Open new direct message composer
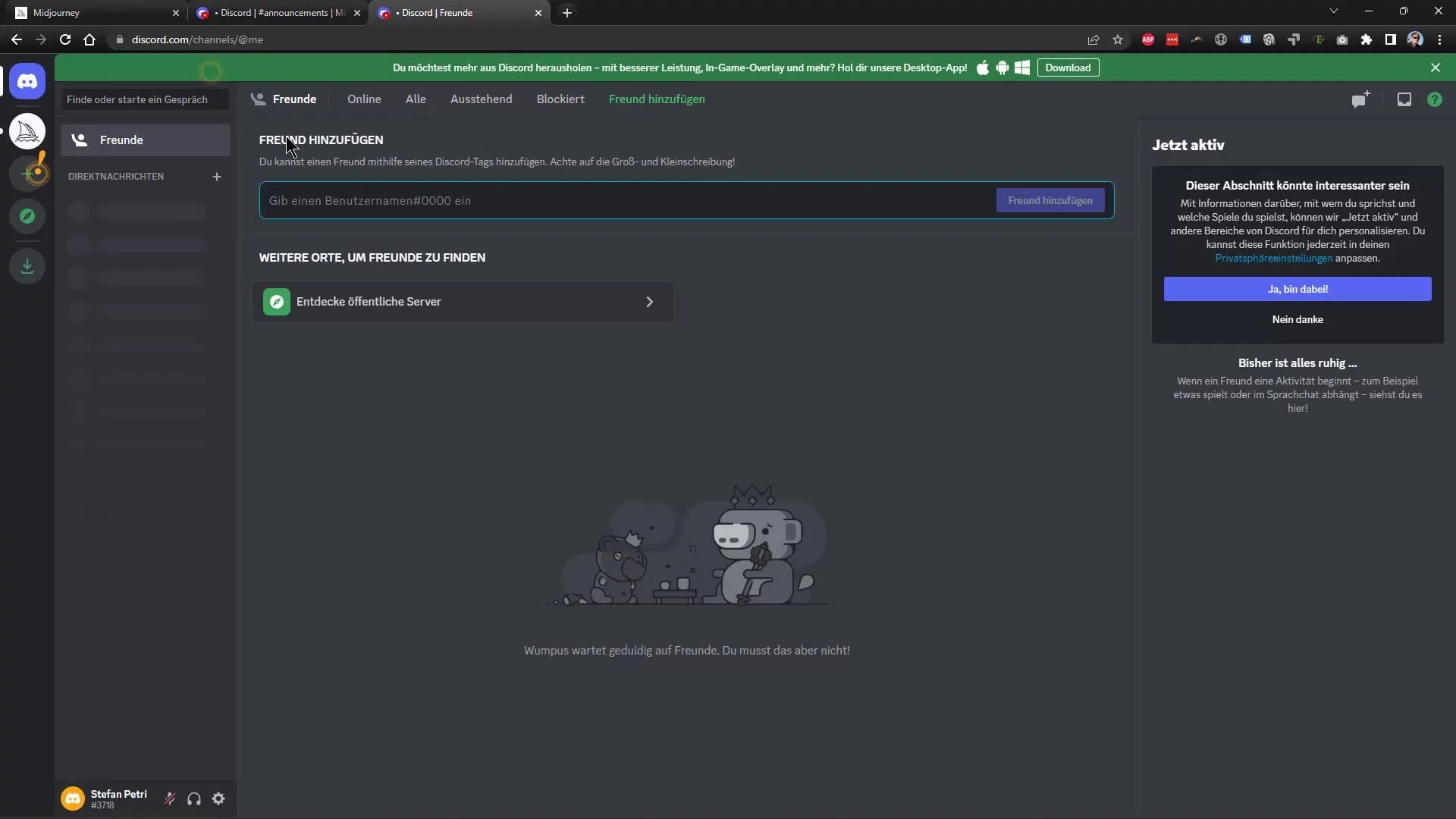Image resolution: width=1456 pixels, height=819 pixels. click(x=216, y=176)
